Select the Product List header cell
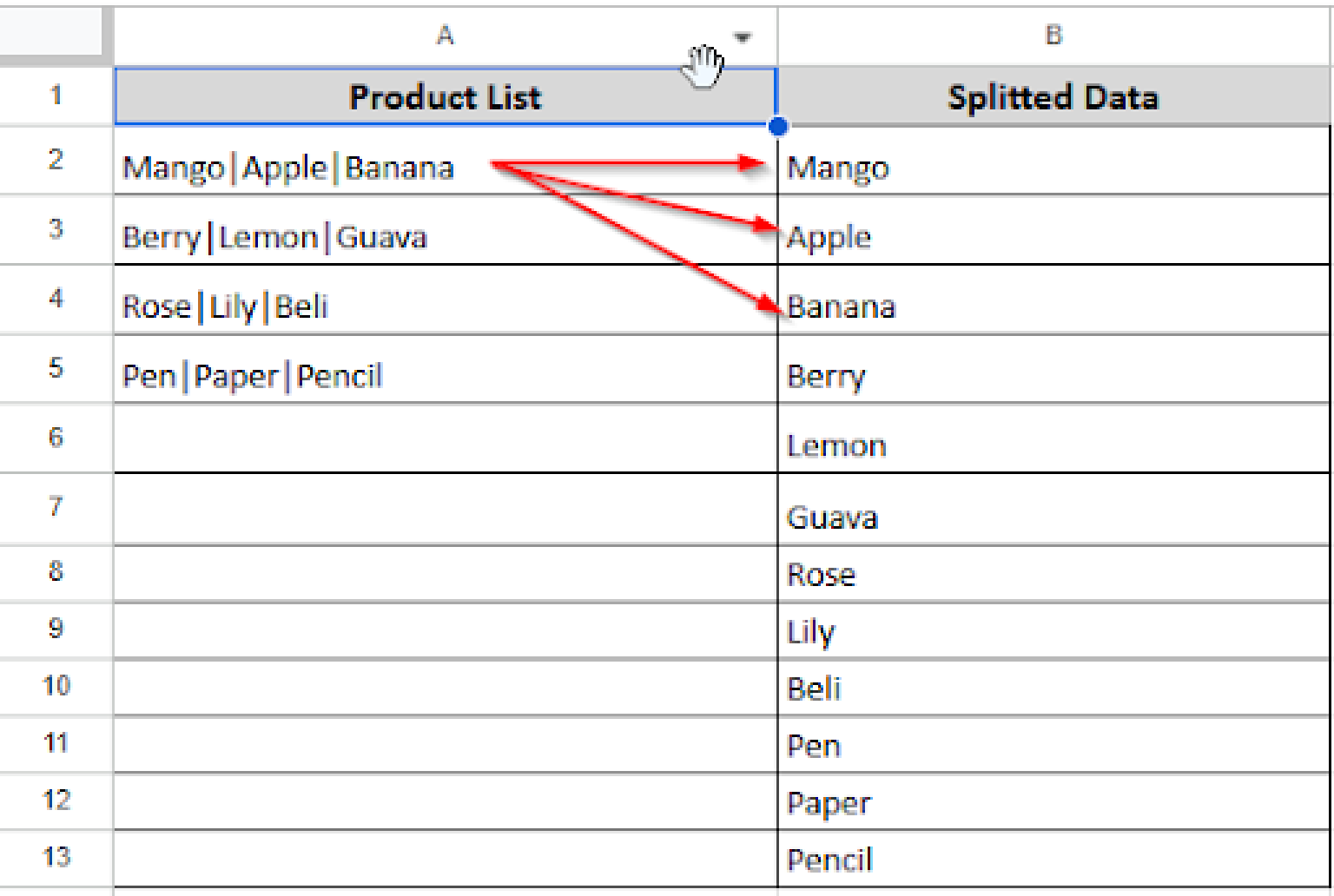 446,96
